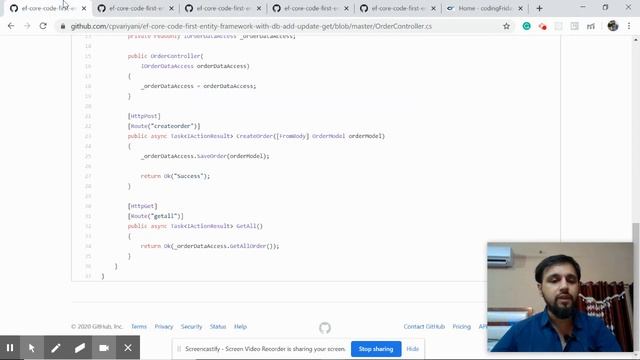Open a new browser tab

(539, 8)
